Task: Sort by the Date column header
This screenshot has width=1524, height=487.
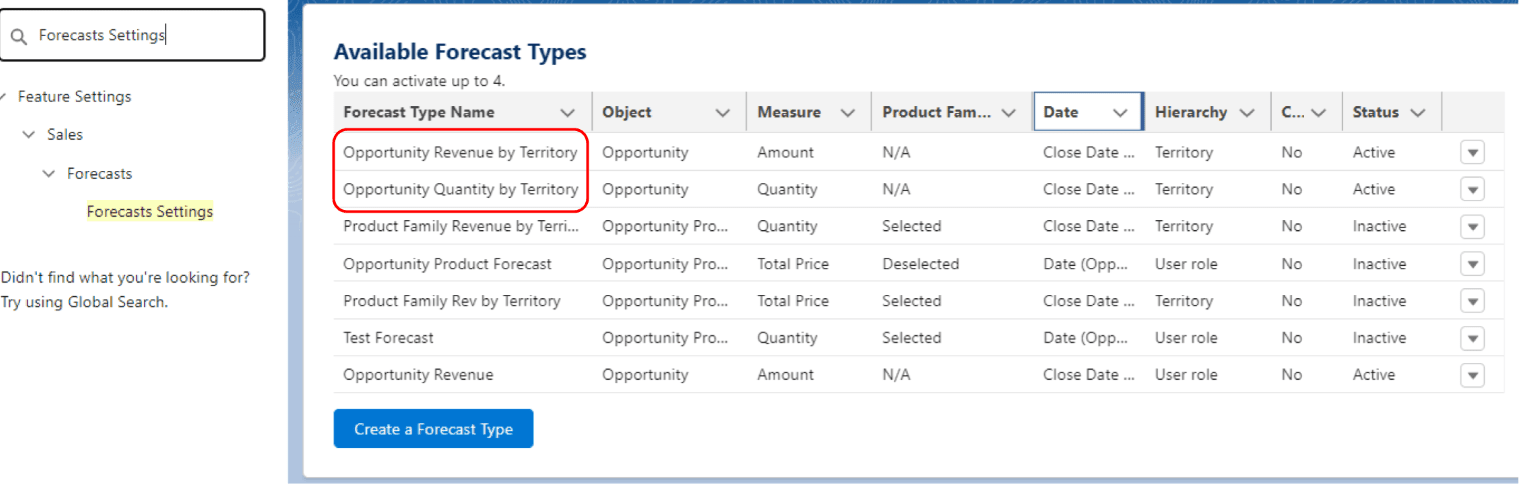Action: coord(1061,113)
